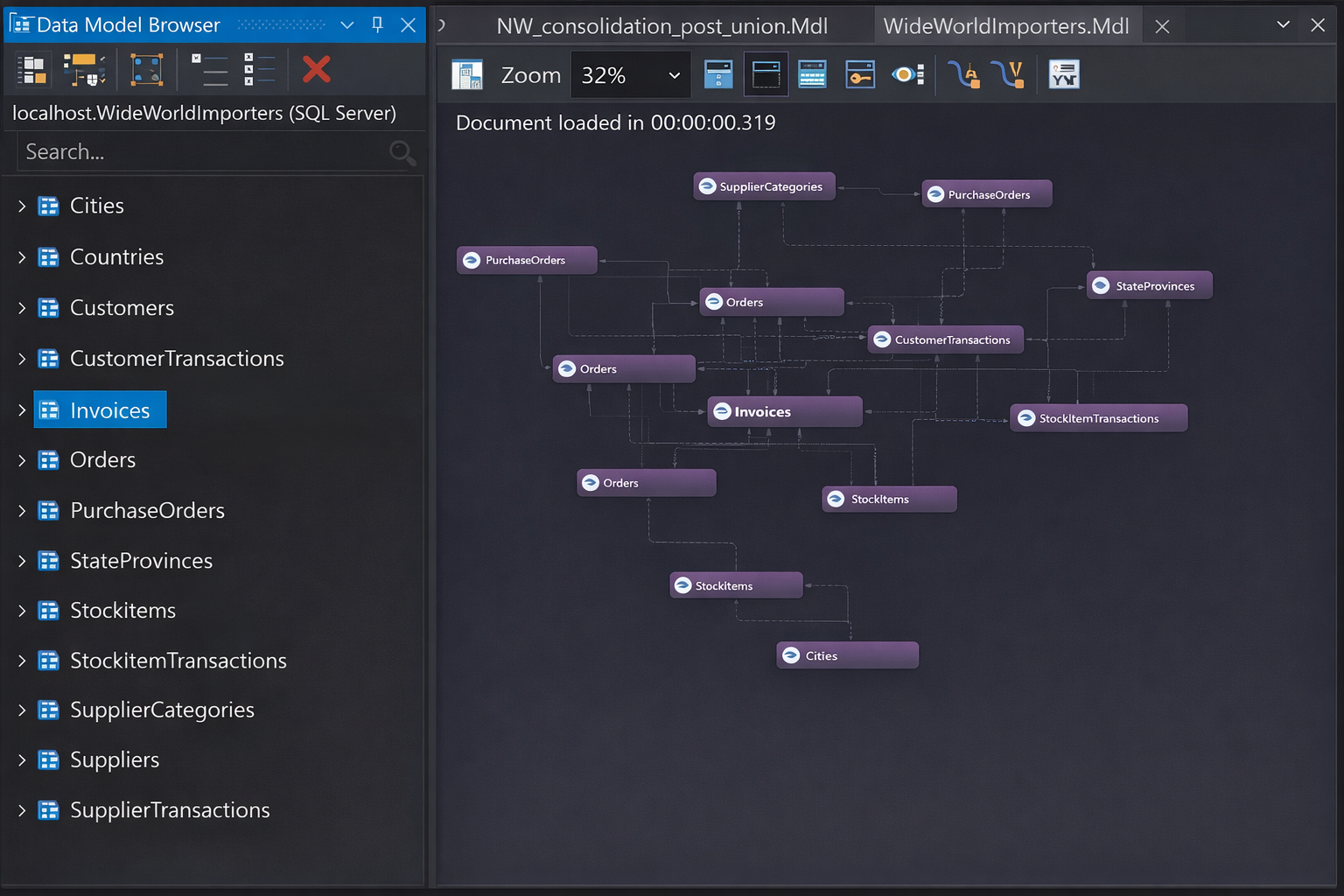Select Customers in the model tree
Screen dimensions: 1344x896
122,308
